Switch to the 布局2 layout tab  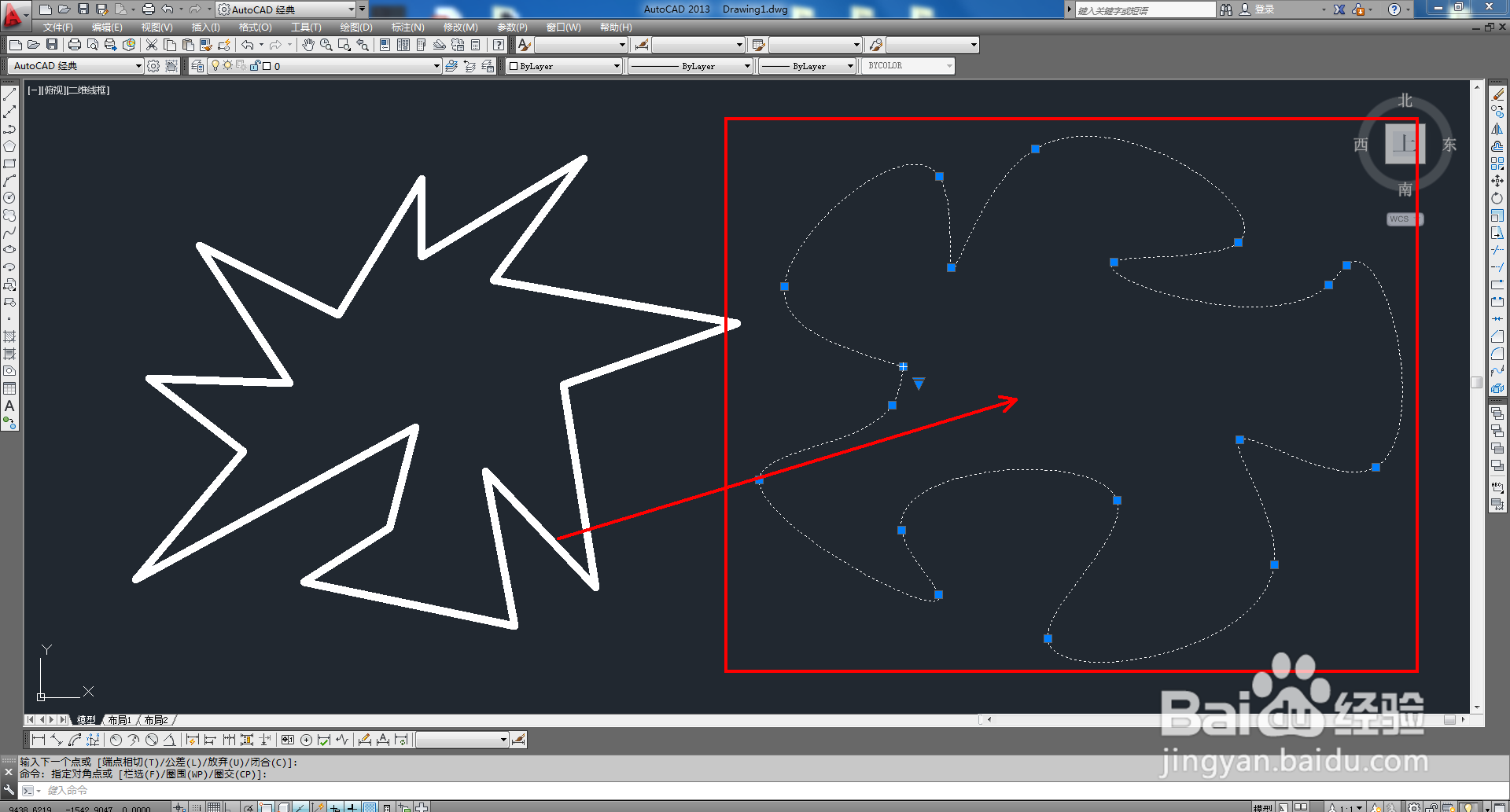click(156, 720)
